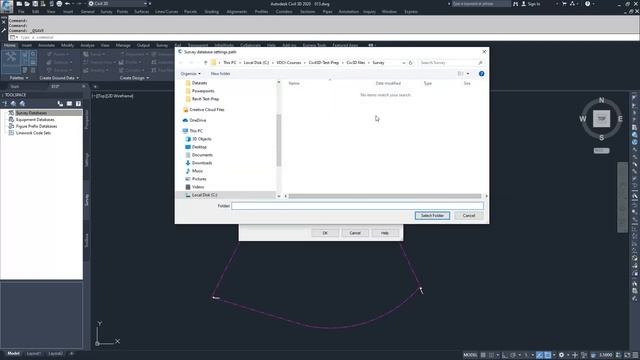Select Creative Cloud Files in navigation pane
The height and width of the screenshot is (360, 640).
pos(207,110)
